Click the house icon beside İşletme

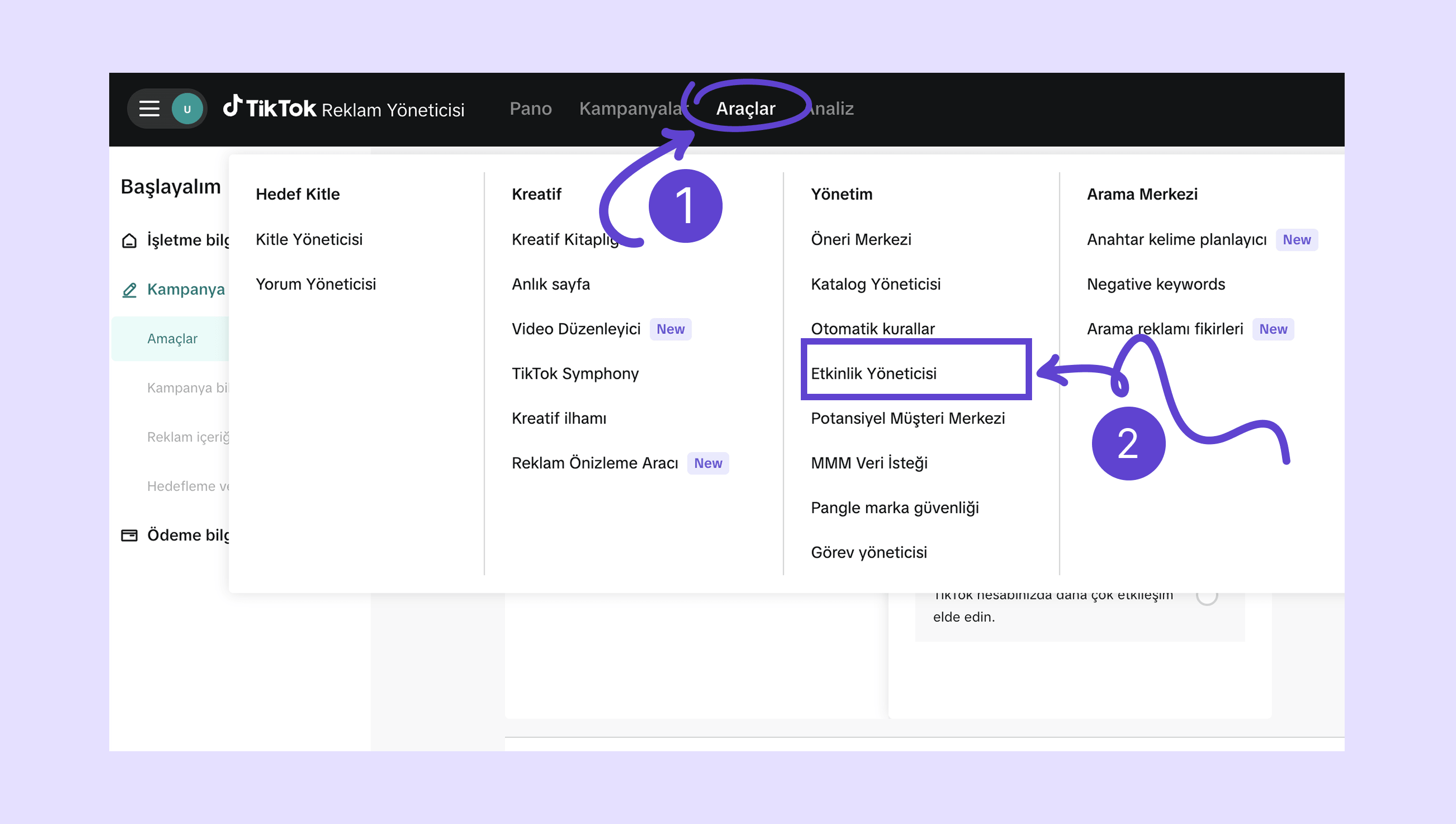(129, 241)
